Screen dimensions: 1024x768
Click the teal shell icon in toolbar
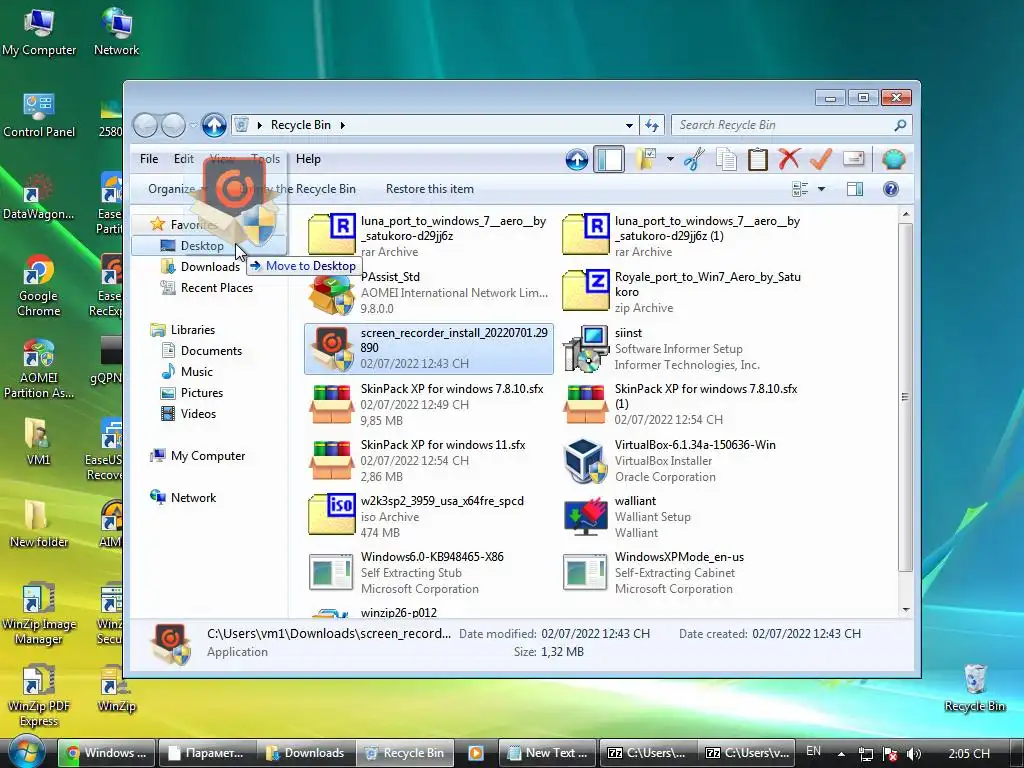893,159
